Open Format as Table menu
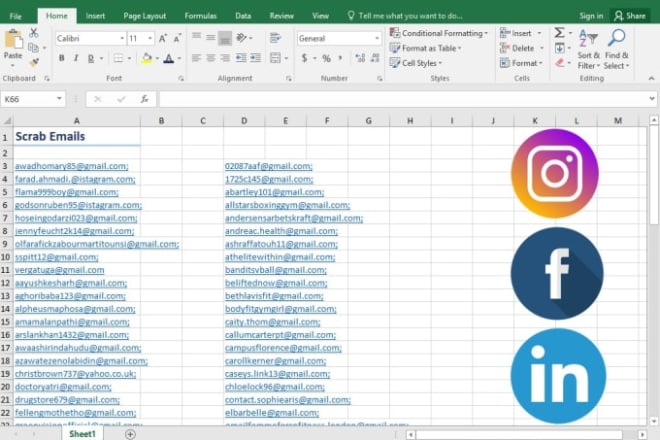The height and width of the screenshot is (440, 660). pos(425,48)
